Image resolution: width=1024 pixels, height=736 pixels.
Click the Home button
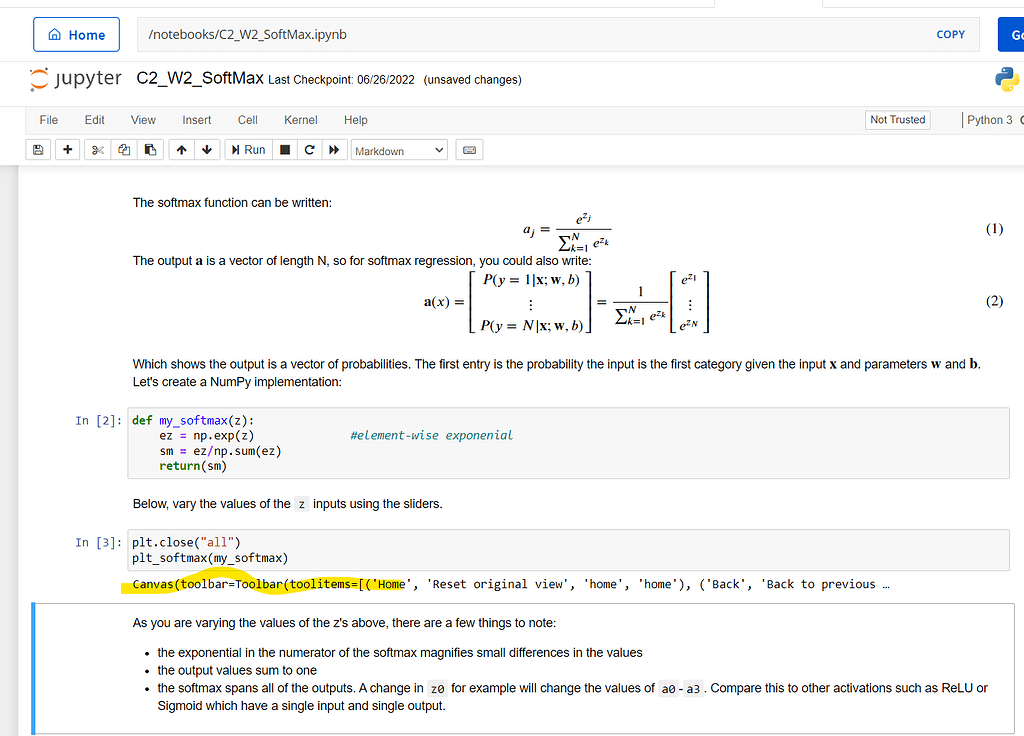tap(76, 33)
